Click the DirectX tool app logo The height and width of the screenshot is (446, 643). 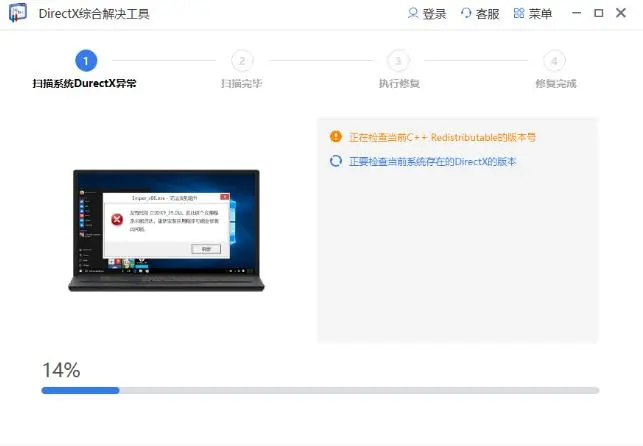pyautogui.click(x=18, y=14)
